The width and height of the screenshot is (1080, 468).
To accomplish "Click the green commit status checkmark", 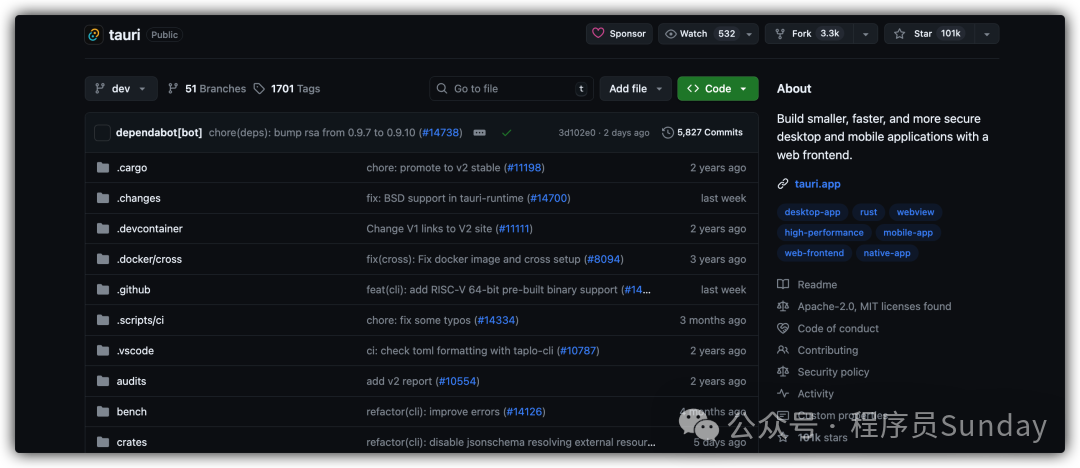I will [x=507, y=133].
